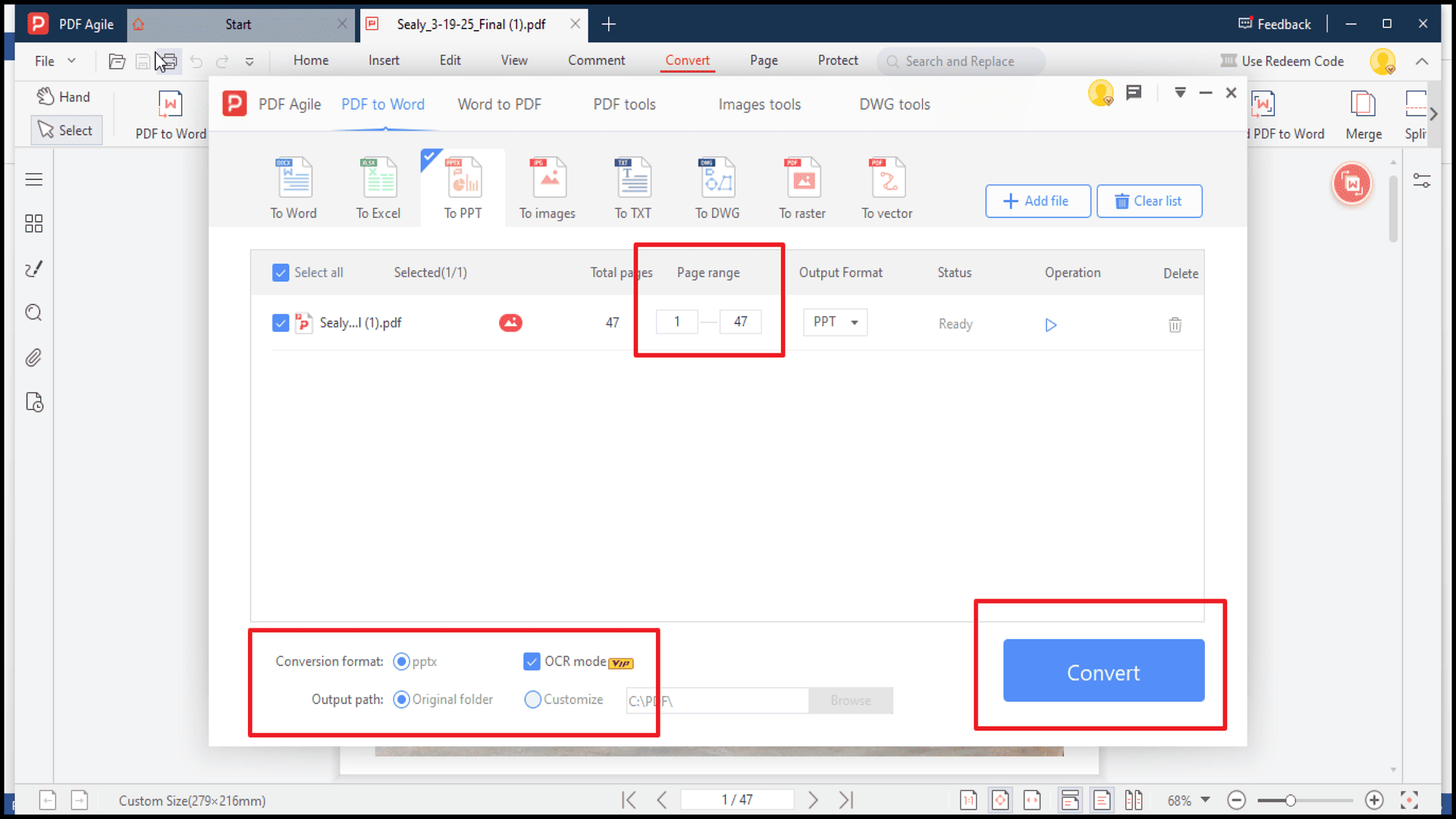Click Use Redeem Code link

coord(1282,61)
